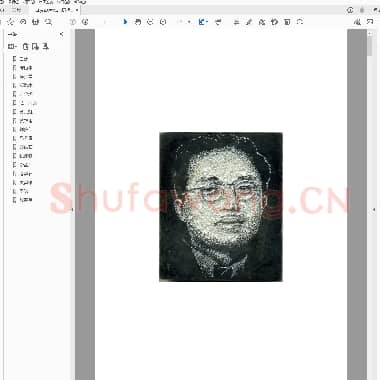Select the topmost bookmark in the list
This screenshot has width=380, height=380.
(23, 59)
